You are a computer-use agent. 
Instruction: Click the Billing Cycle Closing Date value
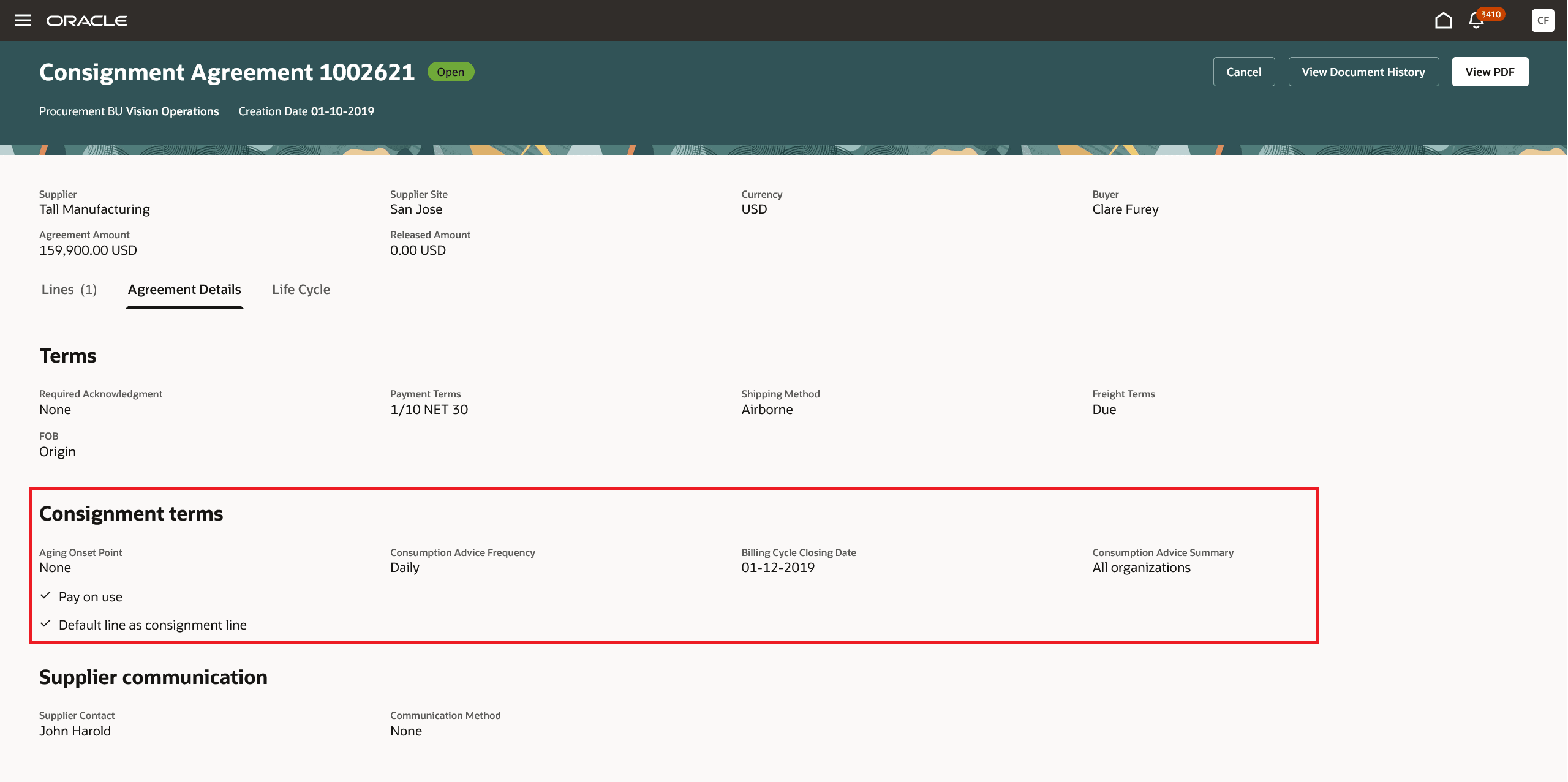[x=778, y=568]
